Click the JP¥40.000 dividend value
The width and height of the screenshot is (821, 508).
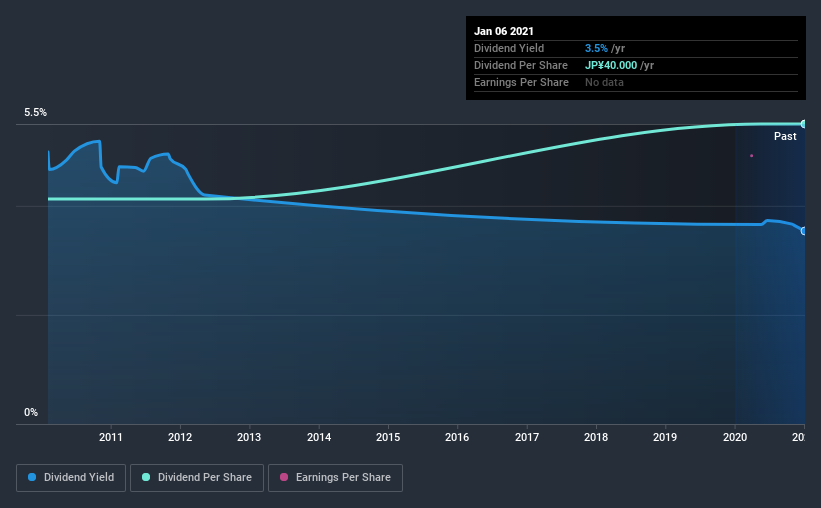click(611, 65)
